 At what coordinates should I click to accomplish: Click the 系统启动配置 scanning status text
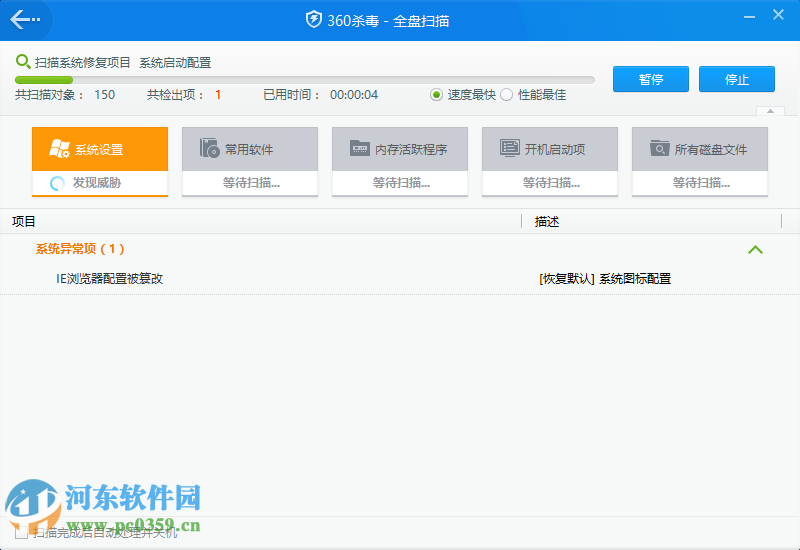click(x=175, y=63)
